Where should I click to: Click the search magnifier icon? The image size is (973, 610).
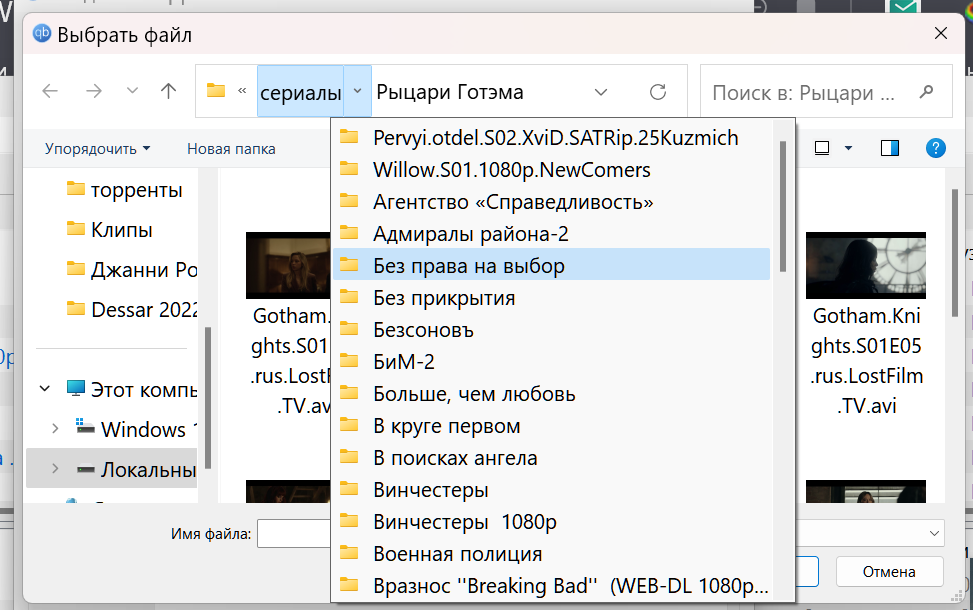(927, 92)
